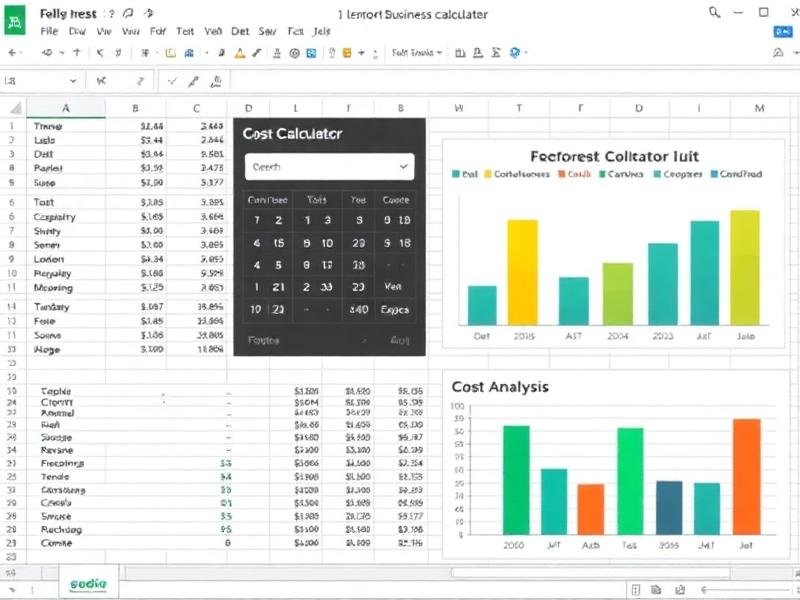Screen dimensions: 800x600
Task: Click the second view mode icon in the status bar
Action: pyautogui.click(x=656, y=590)
